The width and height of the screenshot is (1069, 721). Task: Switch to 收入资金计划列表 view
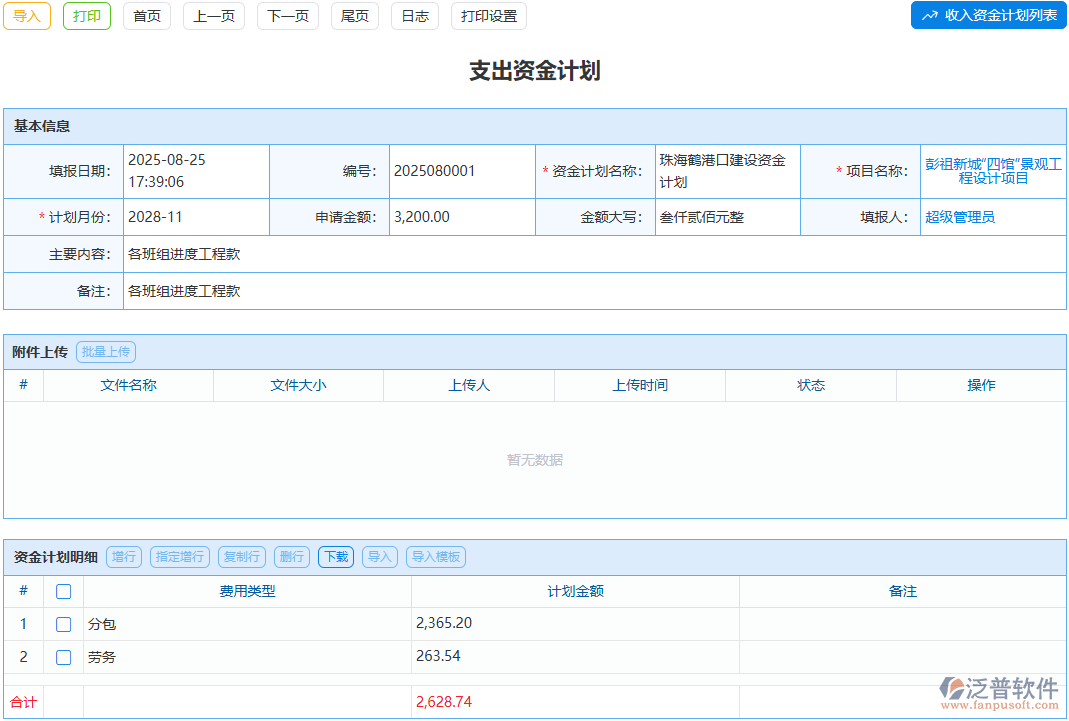click(x=988, y=15)
